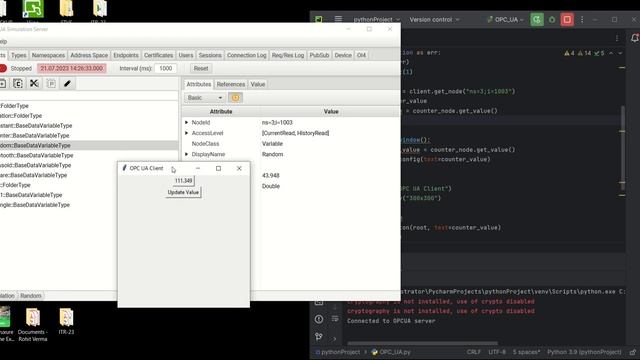
Task: Expand the DisplayName attribute row
Action: click(187, 154)
